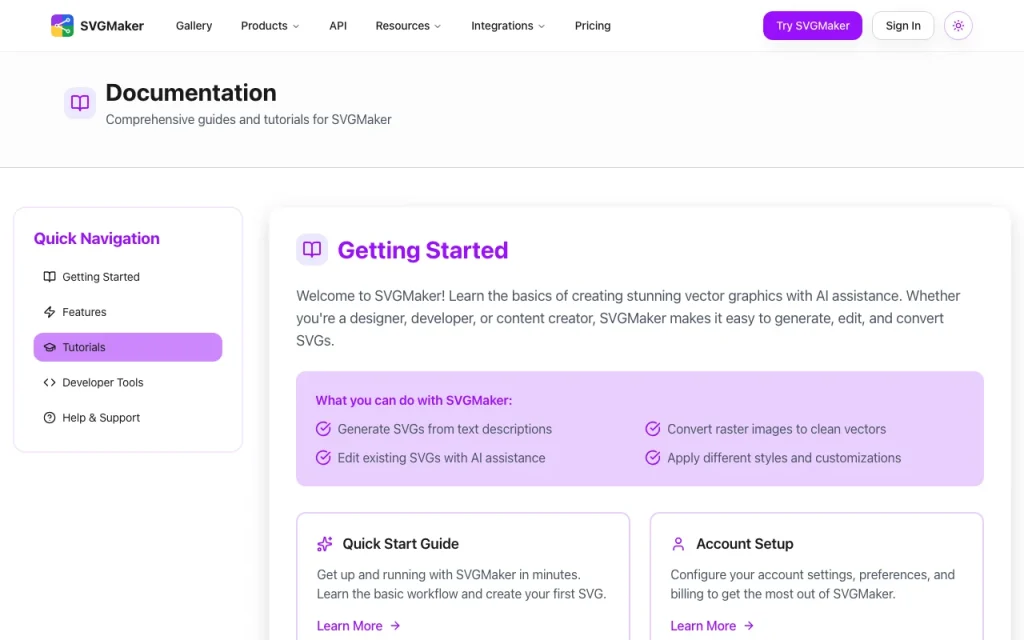The image size is (1024, 640).
Task: Open the API page from navbar
Action: click(338, 26)
